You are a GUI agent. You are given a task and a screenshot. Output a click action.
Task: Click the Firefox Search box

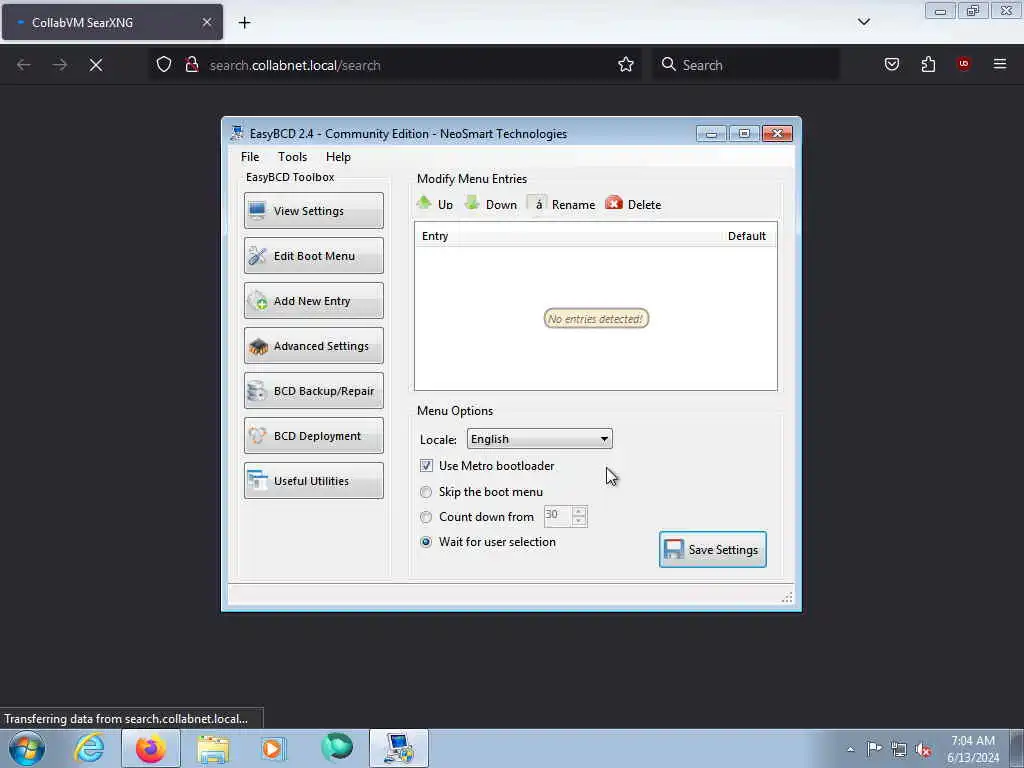[x=746, y=65]
